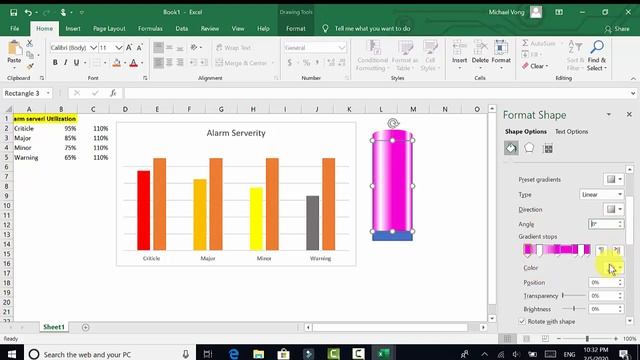
Task: Click Remove gradient stop icon
Action: [617, 250]
